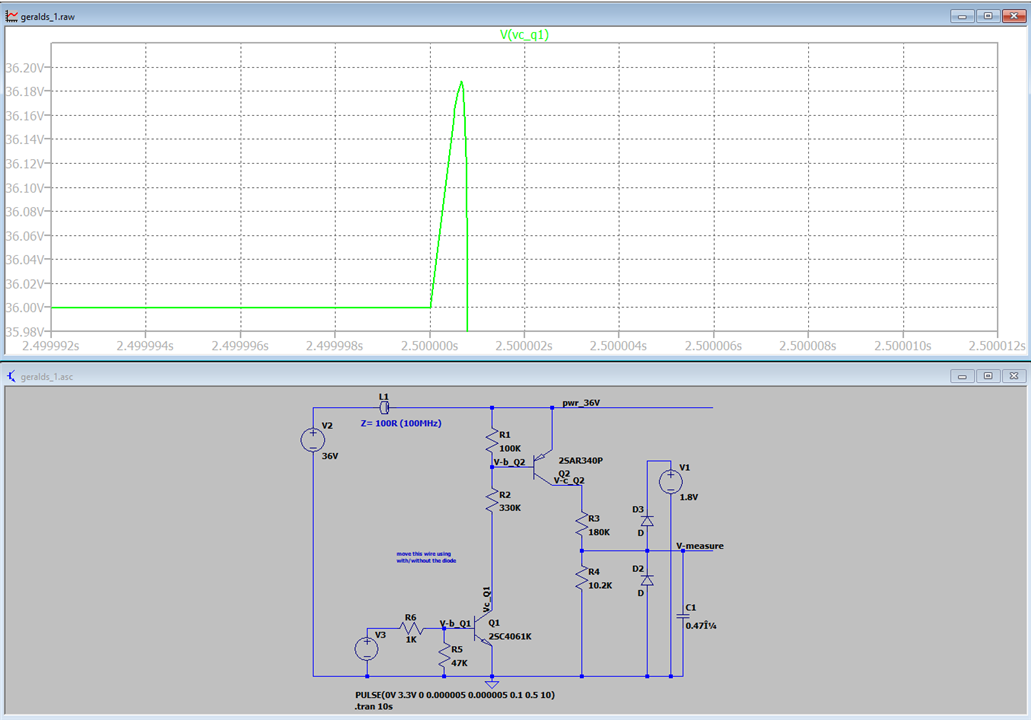Click the V(vc_q1) trace label
Screen dimensions: 1031x720
[524, 35]
